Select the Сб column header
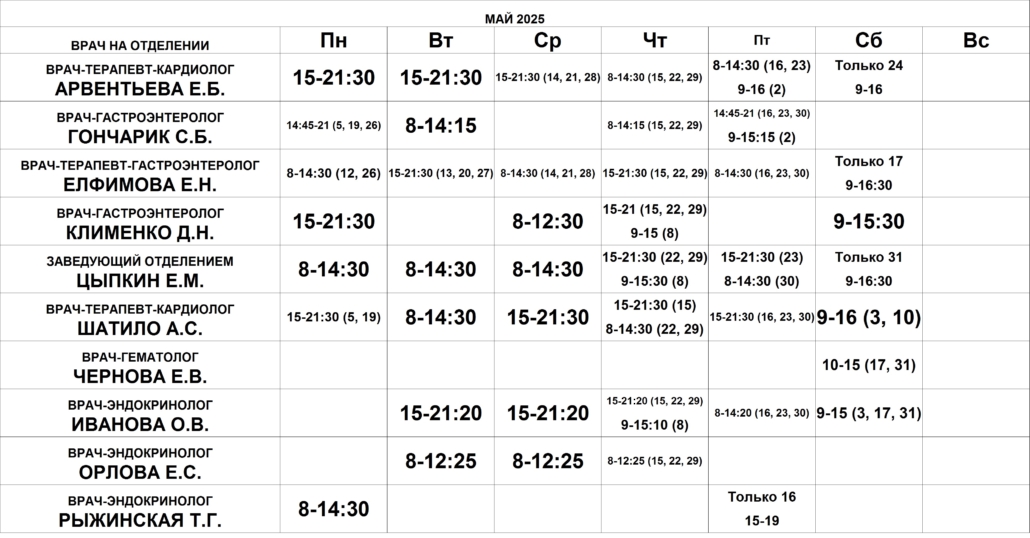Viewport: 1030px width, 538px height. [x=869, y=40]
